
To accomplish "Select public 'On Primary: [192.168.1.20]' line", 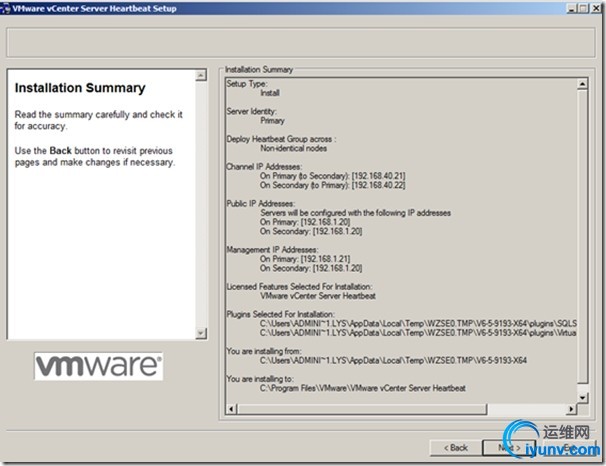I will pos(305,222).
